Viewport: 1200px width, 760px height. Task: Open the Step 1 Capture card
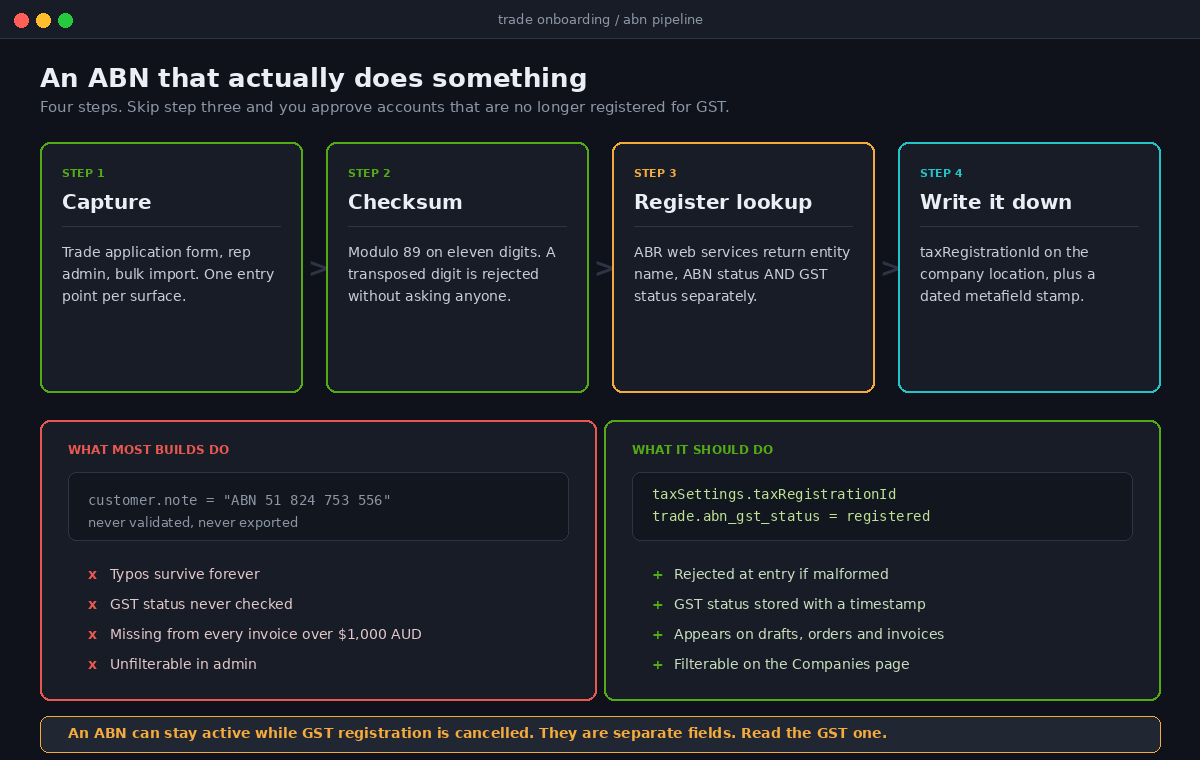(x=171, y=267)
